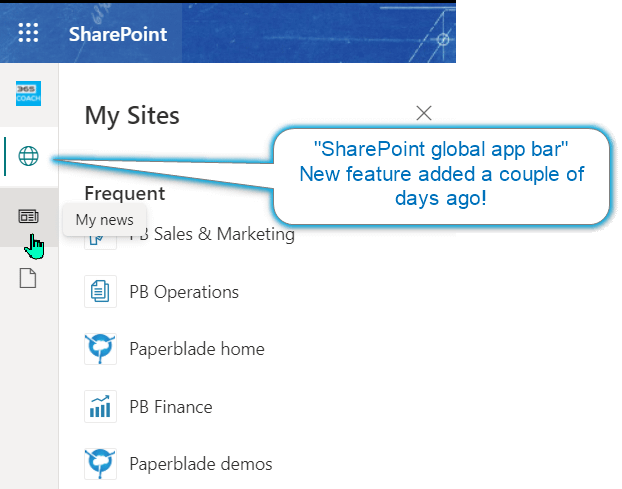This screenshot has width=622, height=489.
Task: Open the My news icon
Action: click(x=29, y=217)
